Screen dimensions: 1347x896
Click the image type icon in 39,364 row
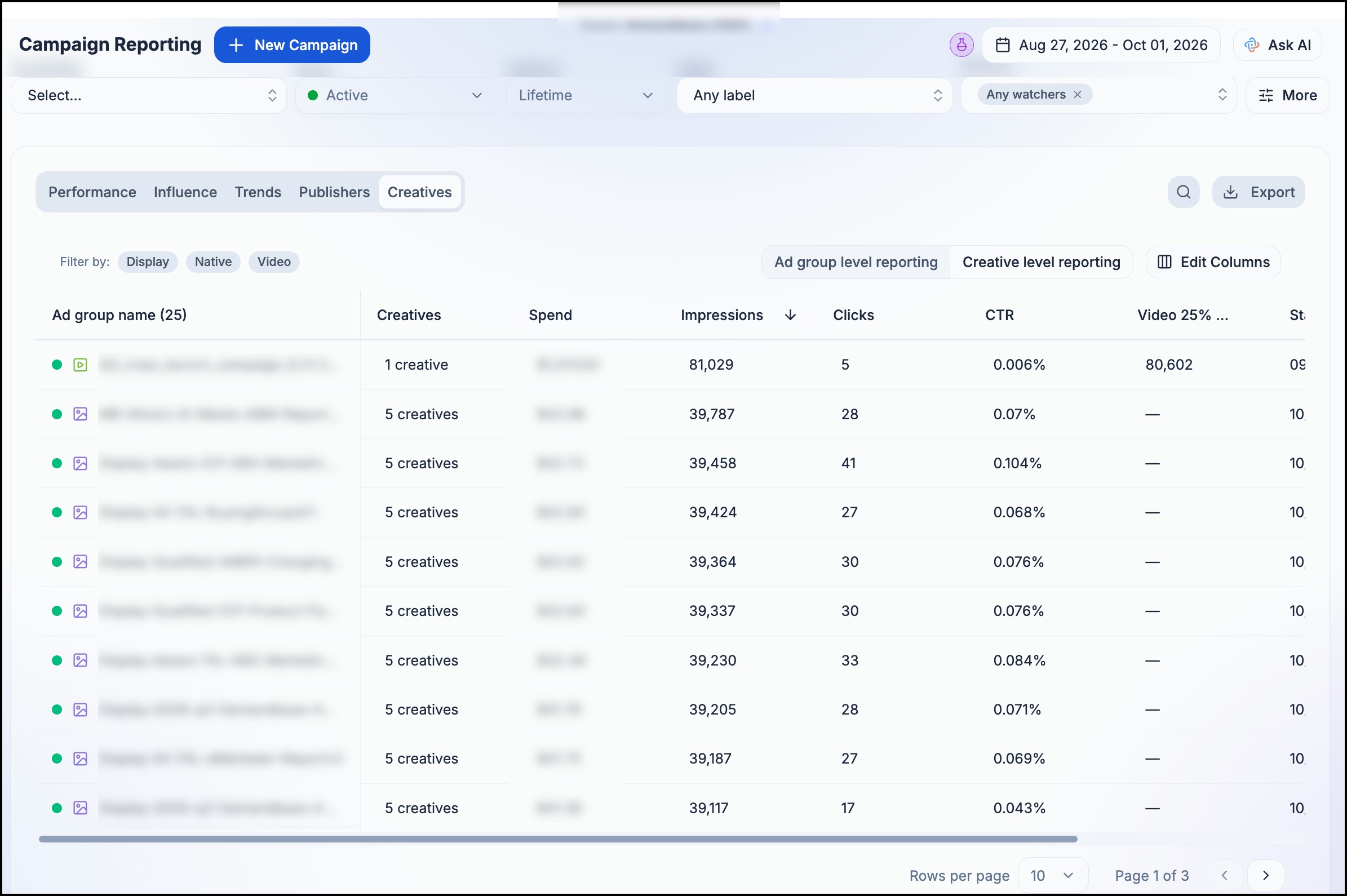tap(80, 562)
